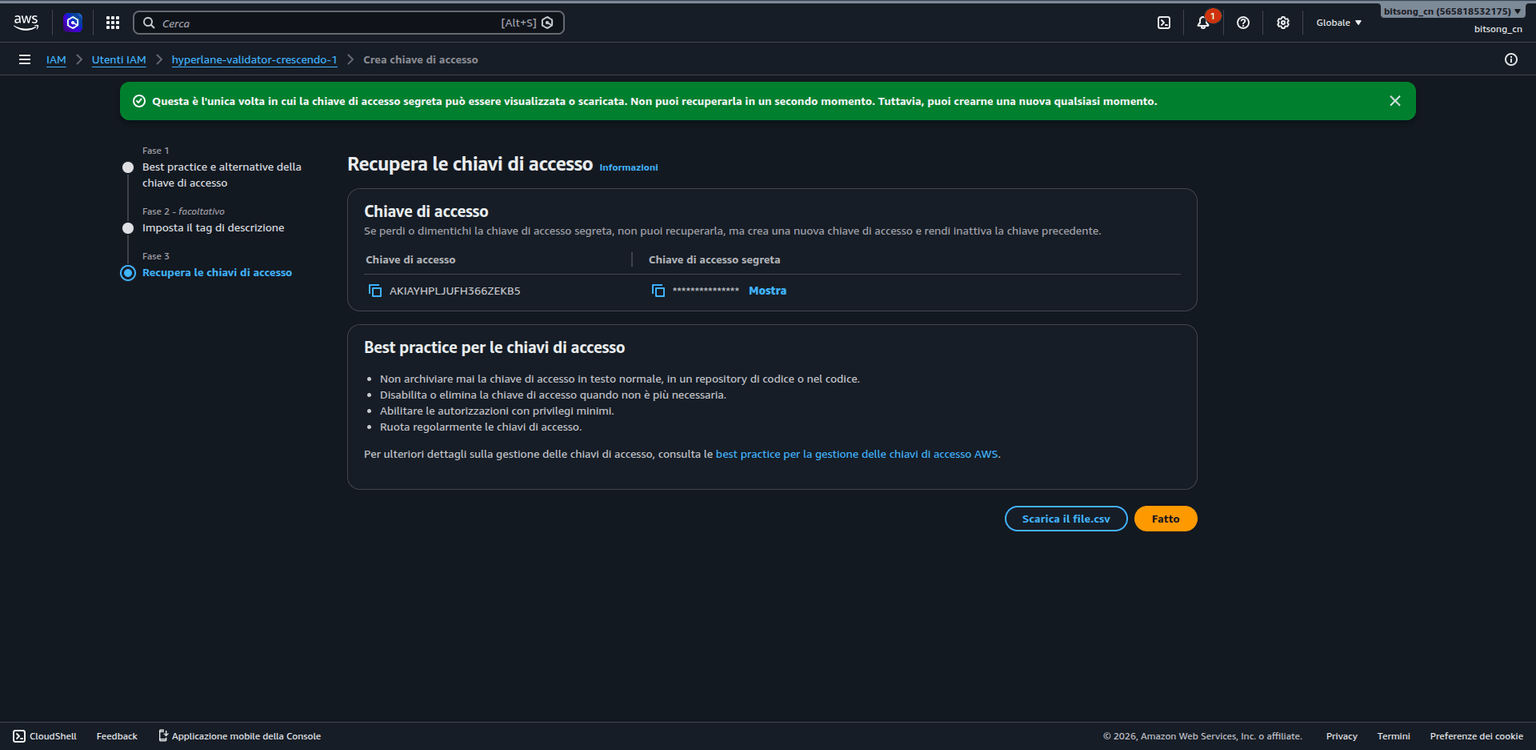Image resolution: width=1536 pixels, height=750 pixels.
Task: Open hyperlane-validator-crescendo-1 breadcrumb
Action: [254, 60]
